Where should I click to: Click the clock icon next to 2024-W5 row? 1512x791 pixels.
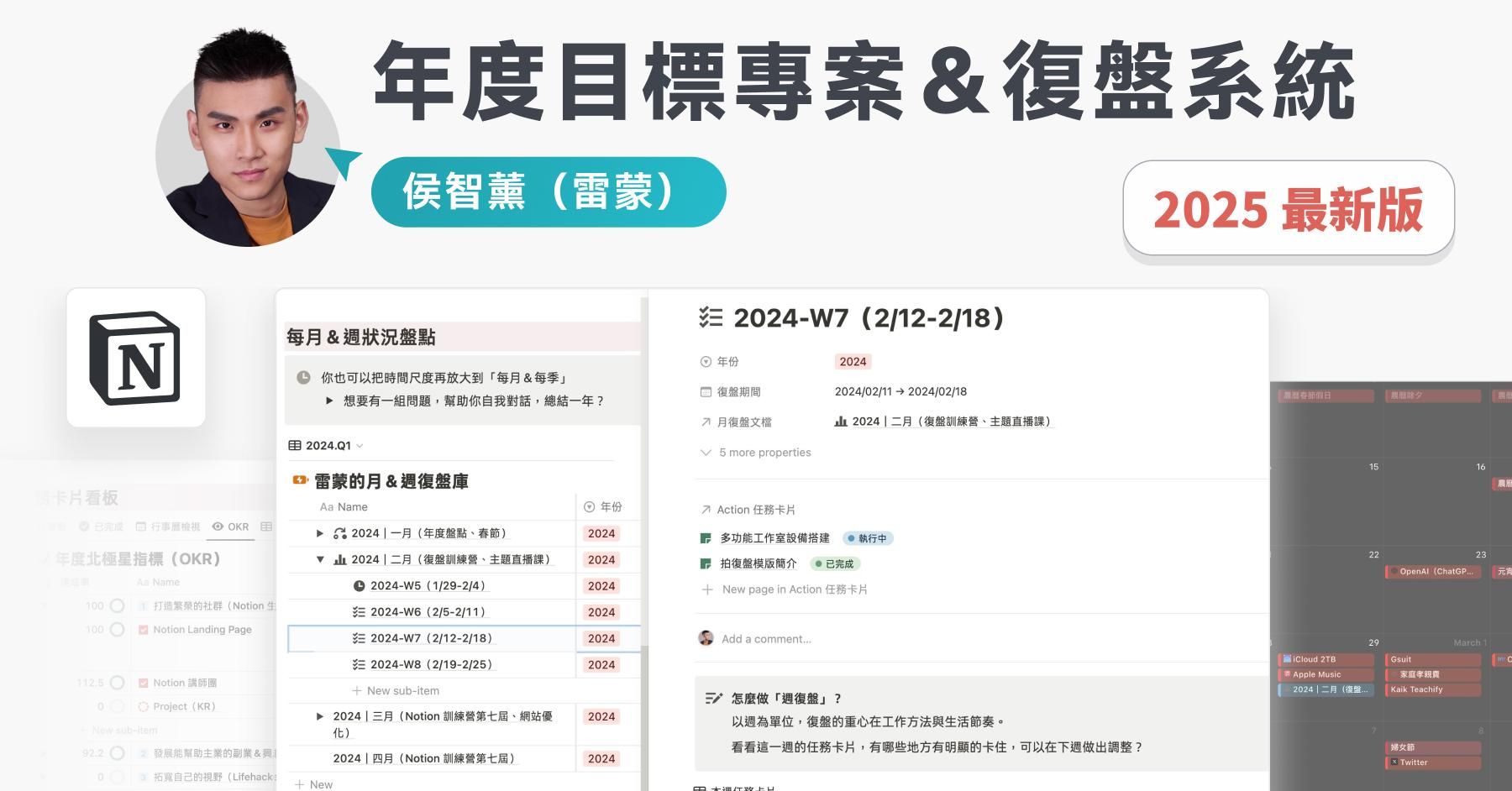359,586
